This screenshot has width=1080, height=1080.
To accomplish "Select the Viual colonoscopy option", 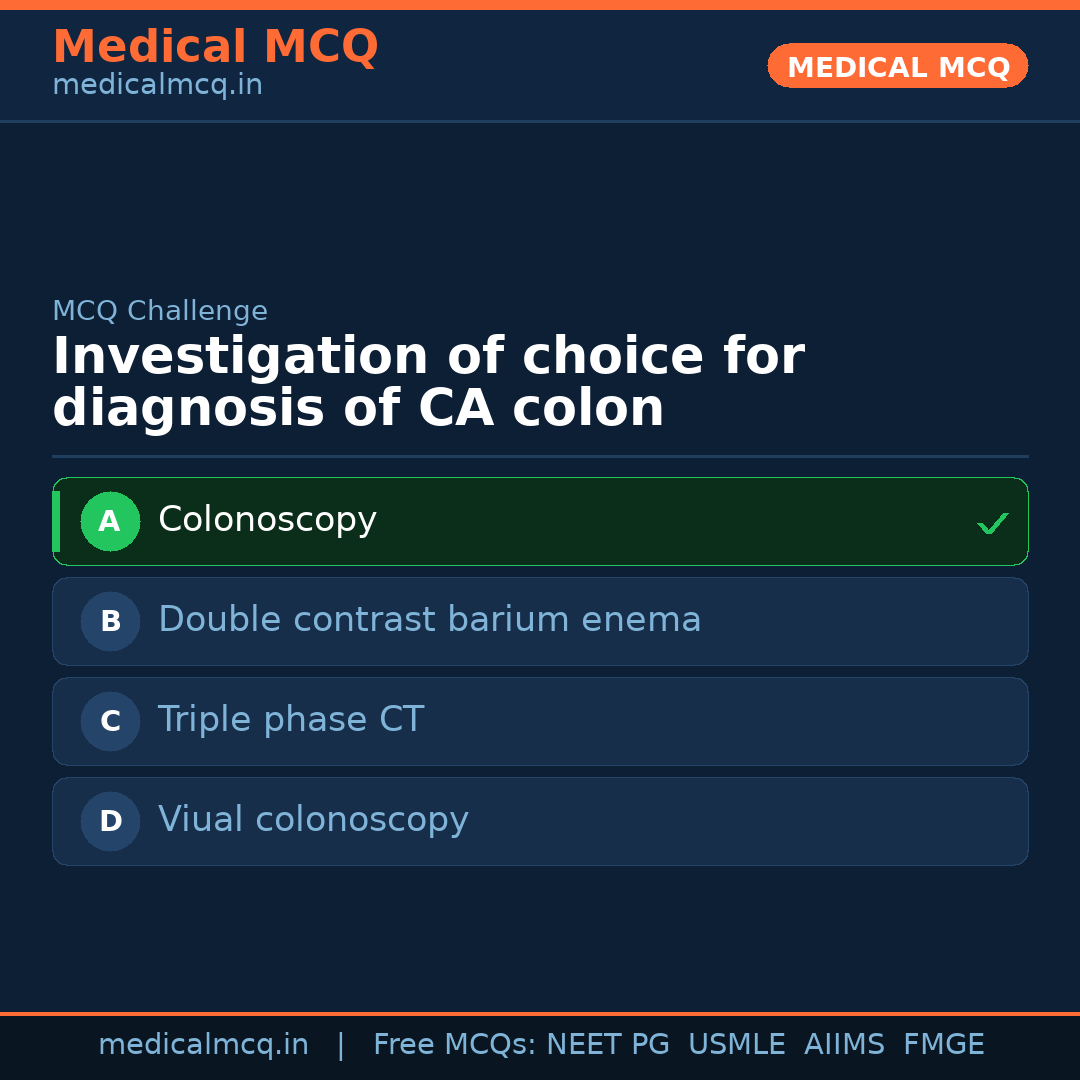I will [540, 822].
